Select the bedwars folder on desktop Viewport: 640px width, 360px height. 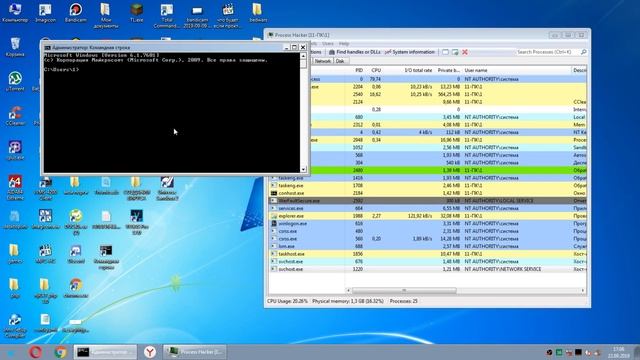(258, 12)
